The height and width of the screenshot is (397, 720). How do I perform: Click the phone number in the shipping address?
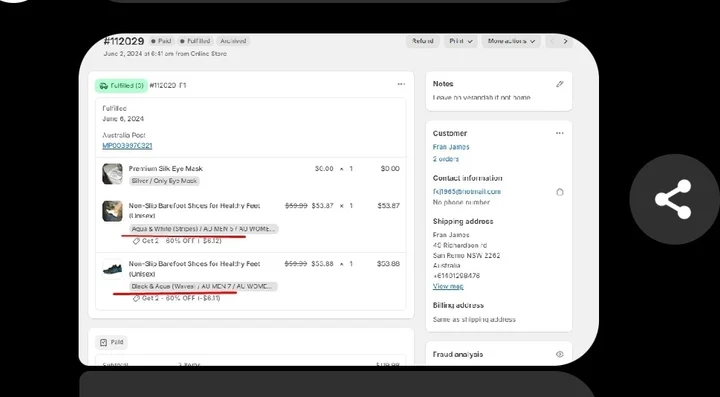click(456, 276)
